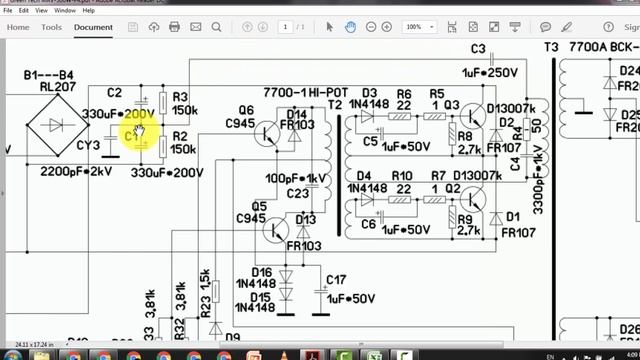
Task: Open the View menu
Action: (x=41, y=11)
